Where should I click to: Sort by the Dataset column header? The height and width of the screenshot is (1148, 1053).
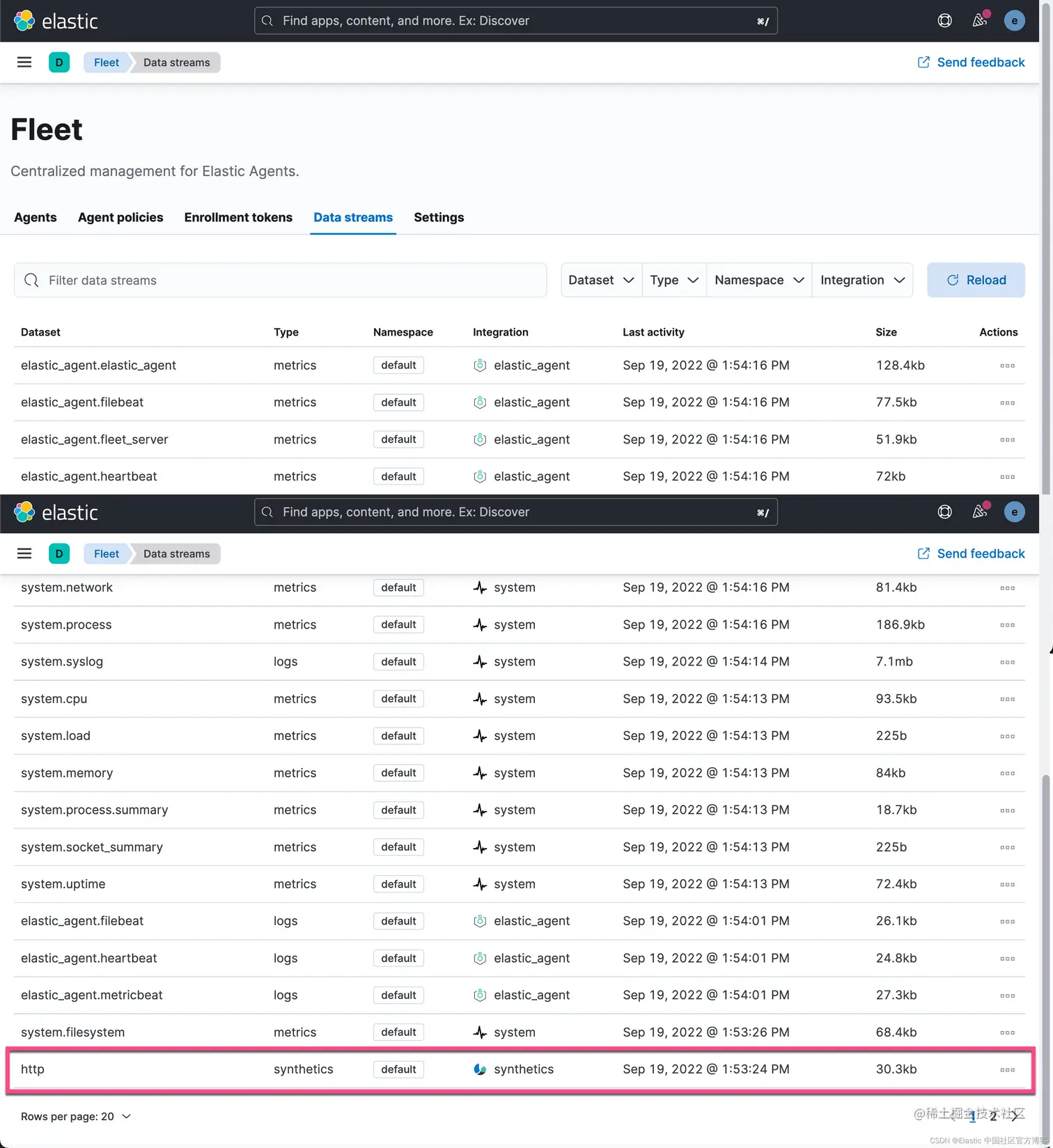coord(40,332)
